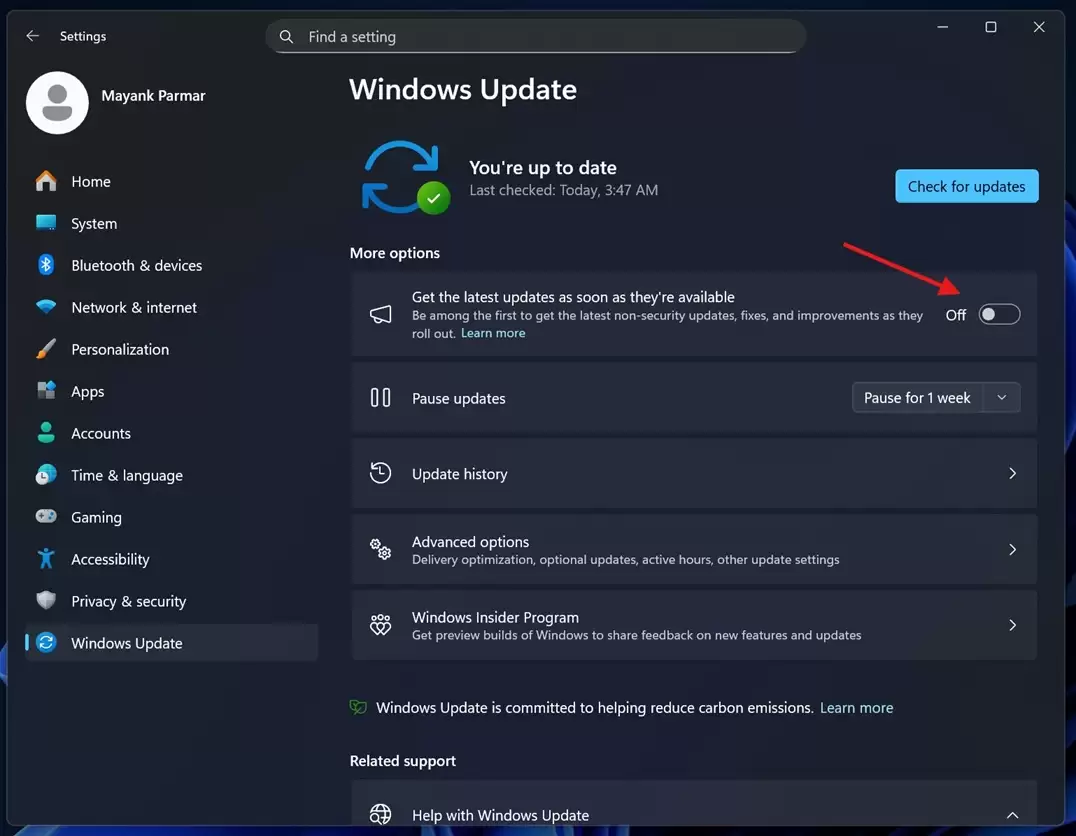Viewport: 1076px width, 836px height.
Task: Expand the Pause for 1 week dropdown
Action: coord(1001,397)
